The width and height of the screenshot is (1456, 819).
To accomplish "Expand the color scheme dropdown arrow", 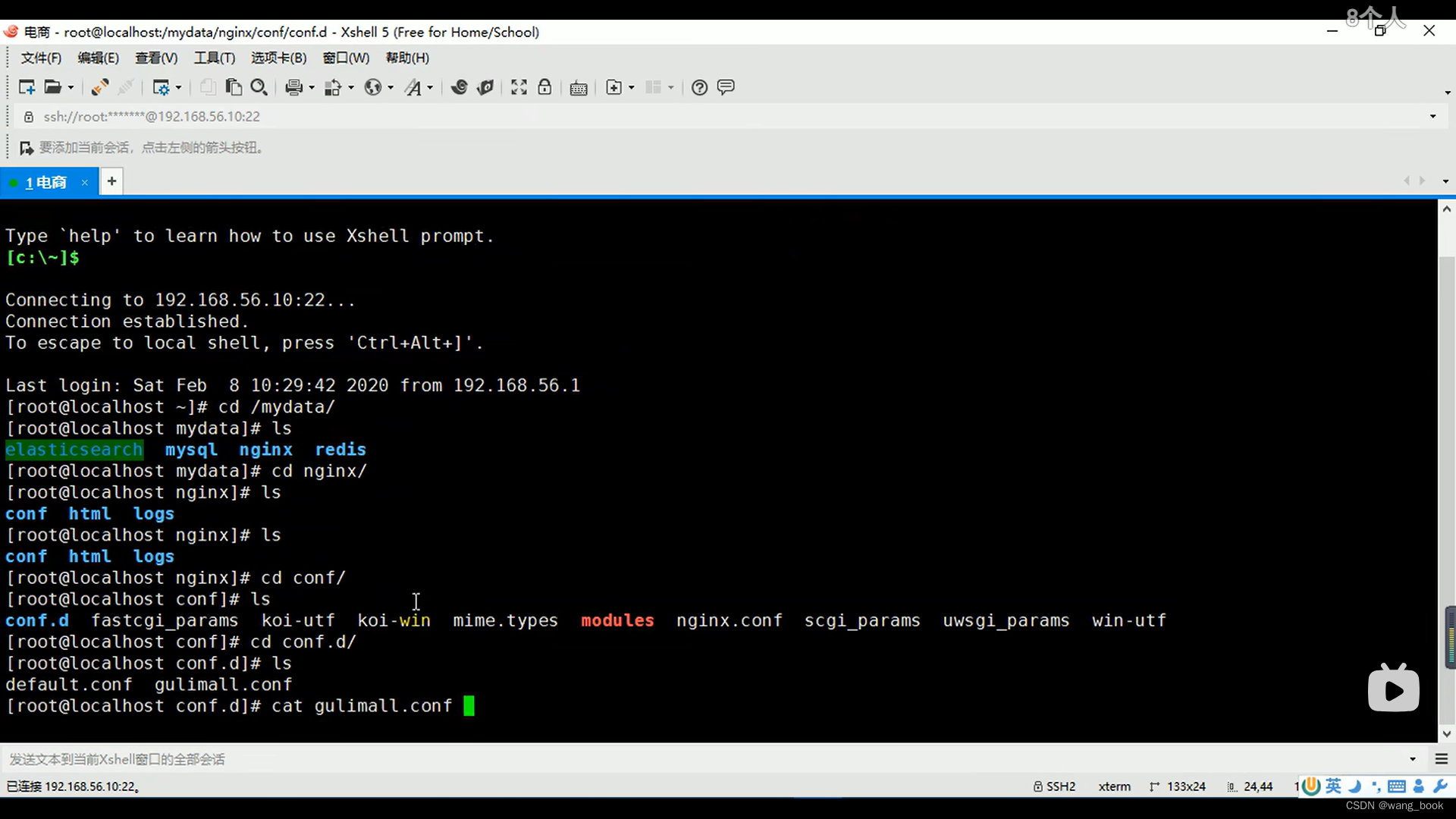I will (x=351, y=88).
